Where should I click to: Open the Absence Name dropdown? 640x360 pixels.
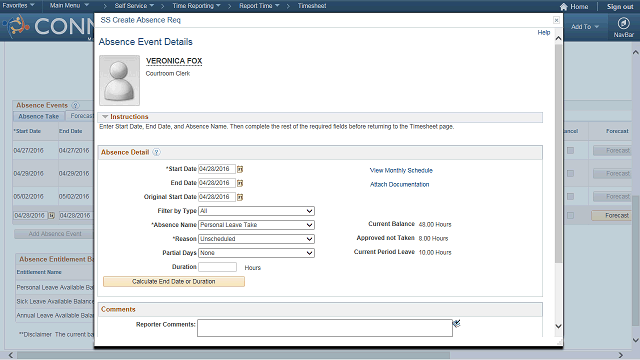[256, 225]
